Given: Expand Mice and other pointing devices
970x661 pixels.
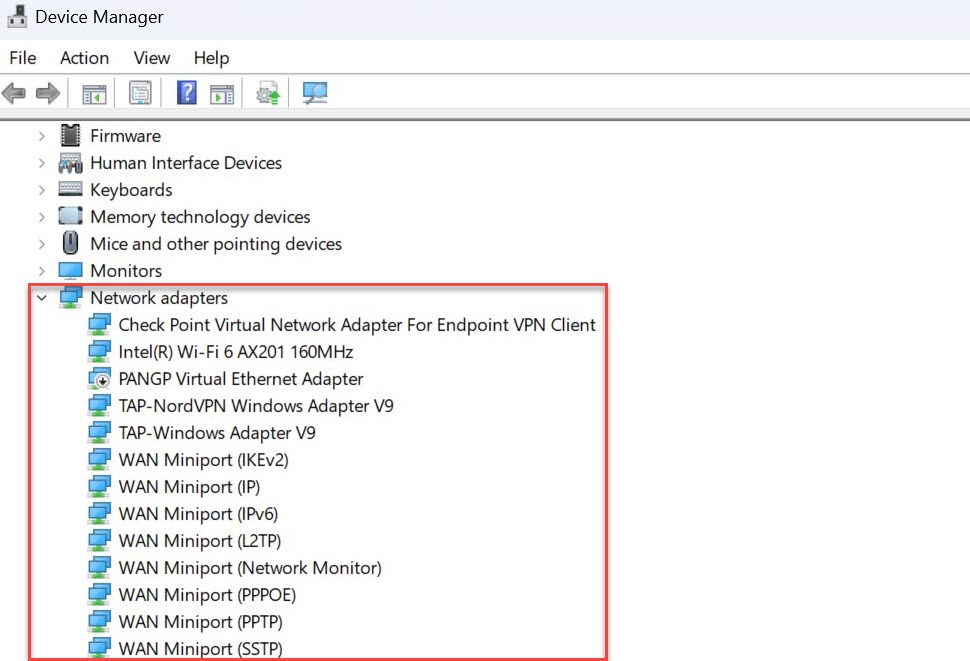Looking at the screenshot, I should coord(41,244).
